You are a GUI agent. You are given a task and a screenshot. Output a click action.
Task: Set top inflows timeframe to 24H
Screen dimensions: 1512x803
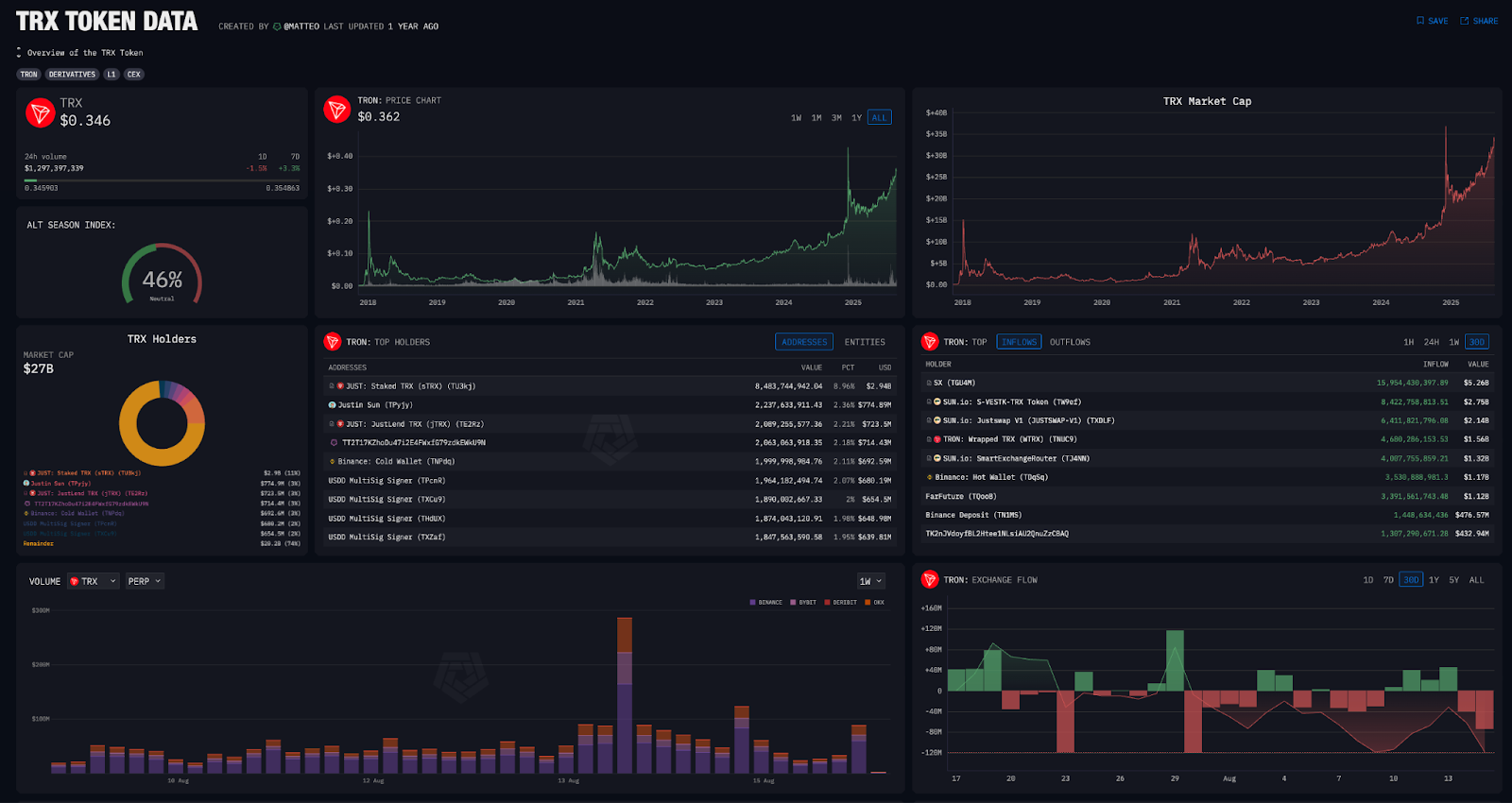pos(1431,342)
